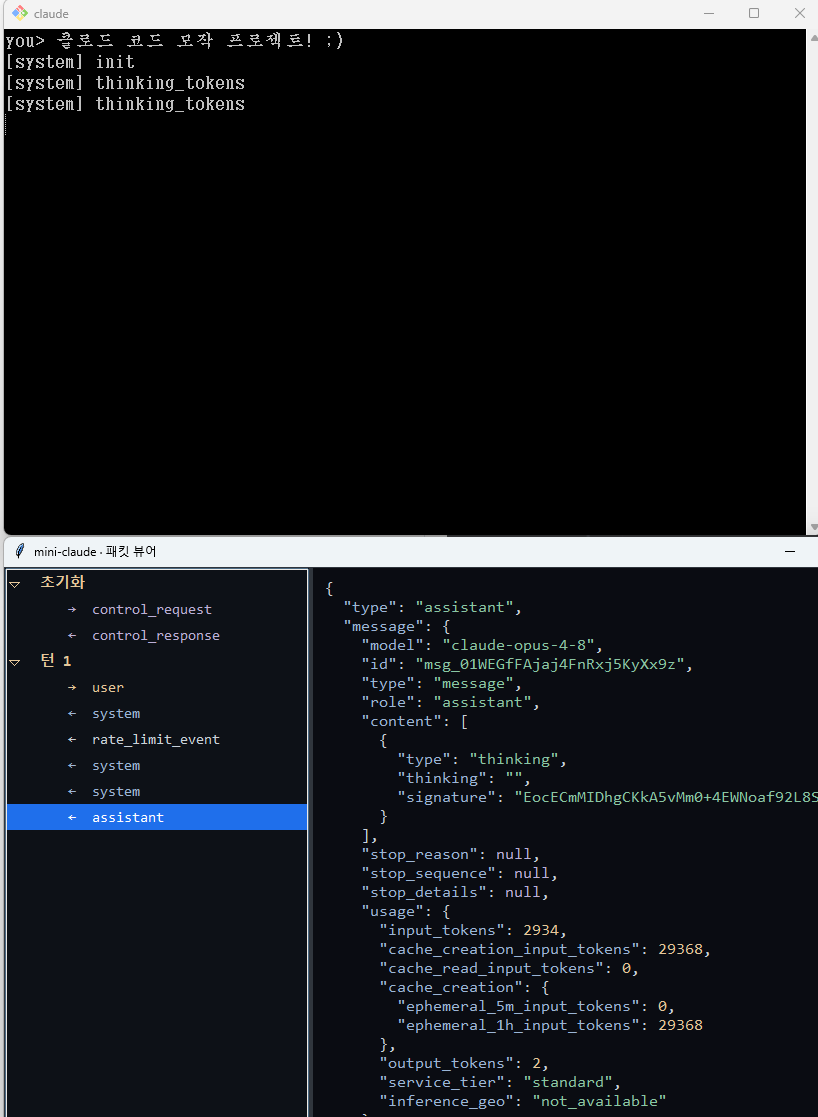The width and height of the screenshot is (818, 1117).
Task: Select the control_request row
Action: point(157,609)
